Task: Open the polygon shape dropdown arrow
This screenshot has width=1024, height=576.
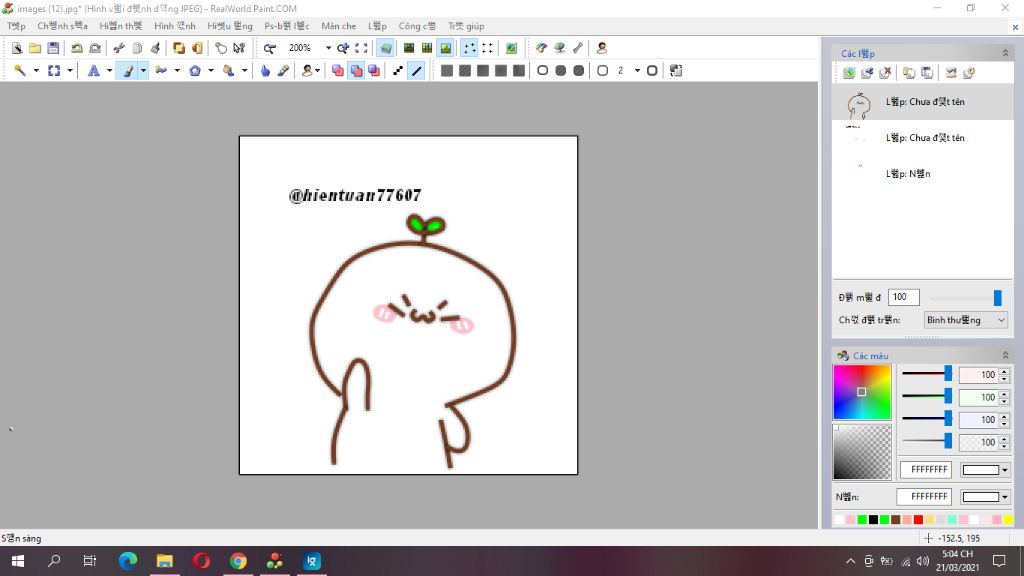Action: pyautogui.click(x=210, y=71)
